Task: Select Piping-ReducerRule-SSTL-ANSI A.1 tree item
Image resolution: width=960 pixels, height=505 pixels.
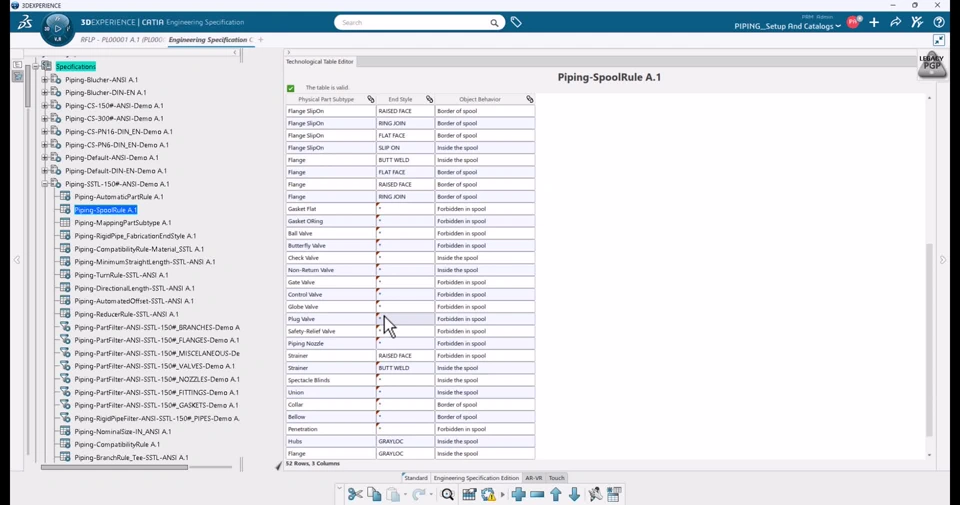Action: (126, 314)
